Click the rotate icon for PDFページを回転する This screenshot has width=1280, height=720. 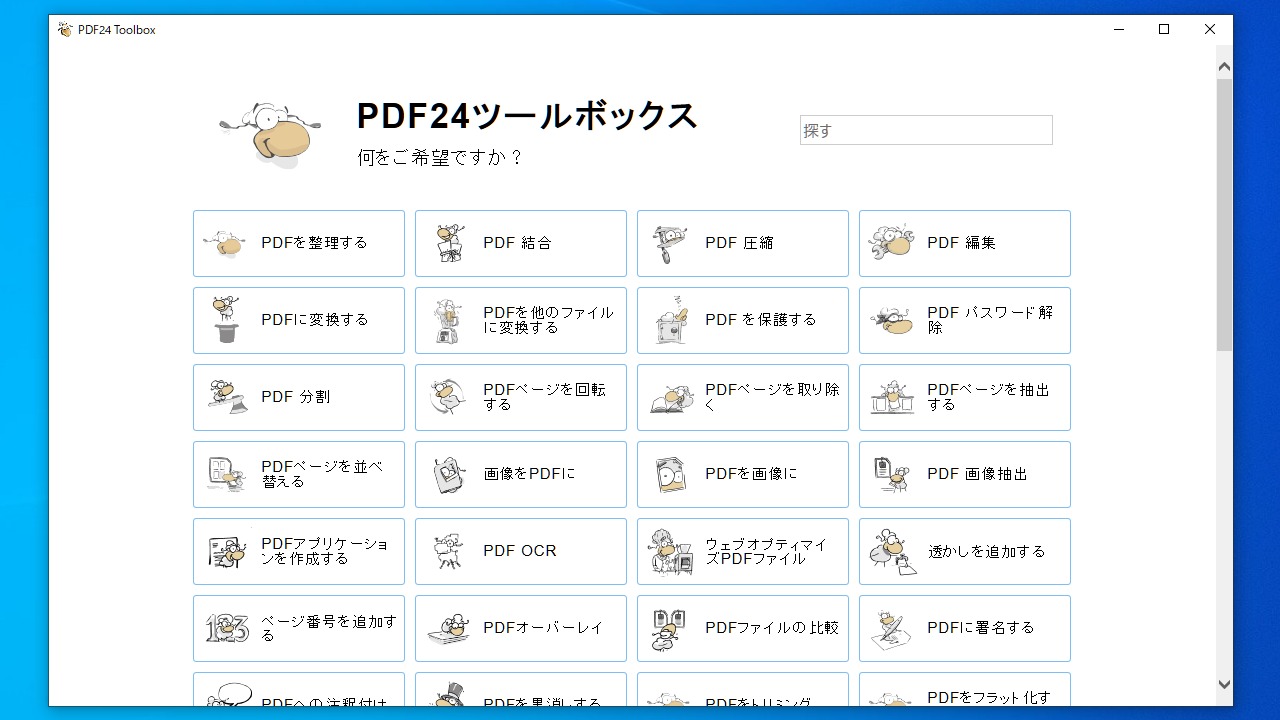tap(448, 397)
